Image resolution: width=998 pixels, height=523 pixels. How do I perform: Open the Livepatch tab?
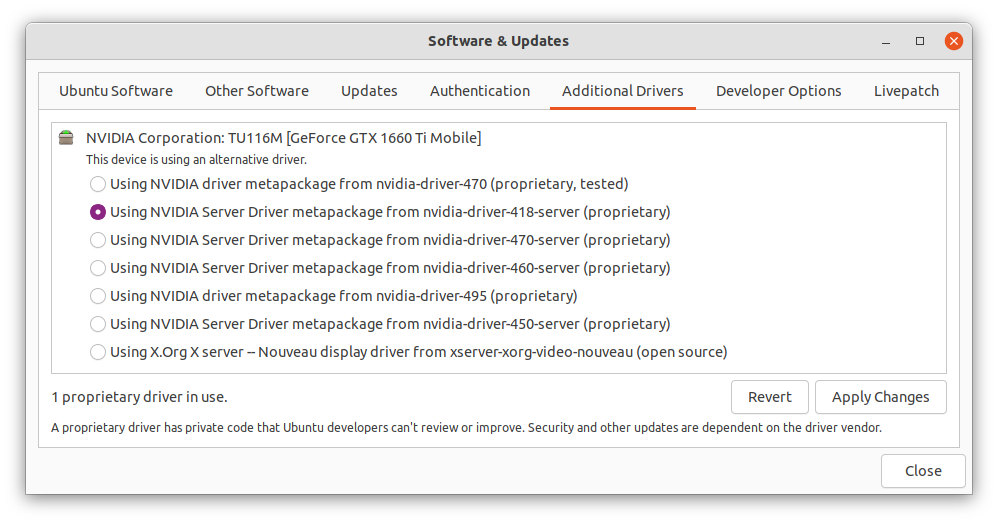(x=906, y=91)
